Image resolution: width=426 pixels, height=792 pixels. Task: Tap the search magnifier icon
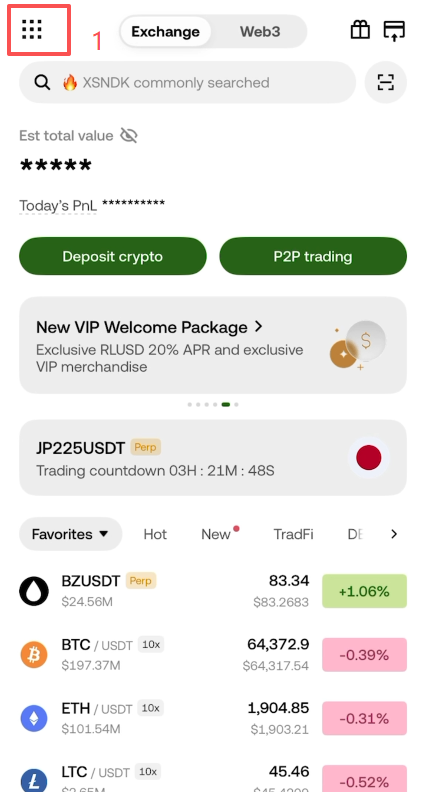click(x=42, y=82)
